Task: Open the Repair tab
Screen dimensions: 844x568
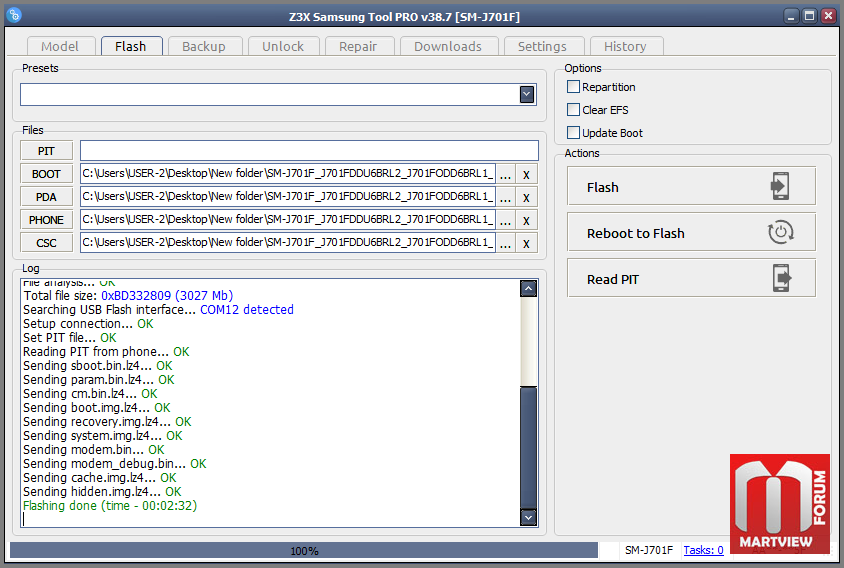Action: (358, 46)
